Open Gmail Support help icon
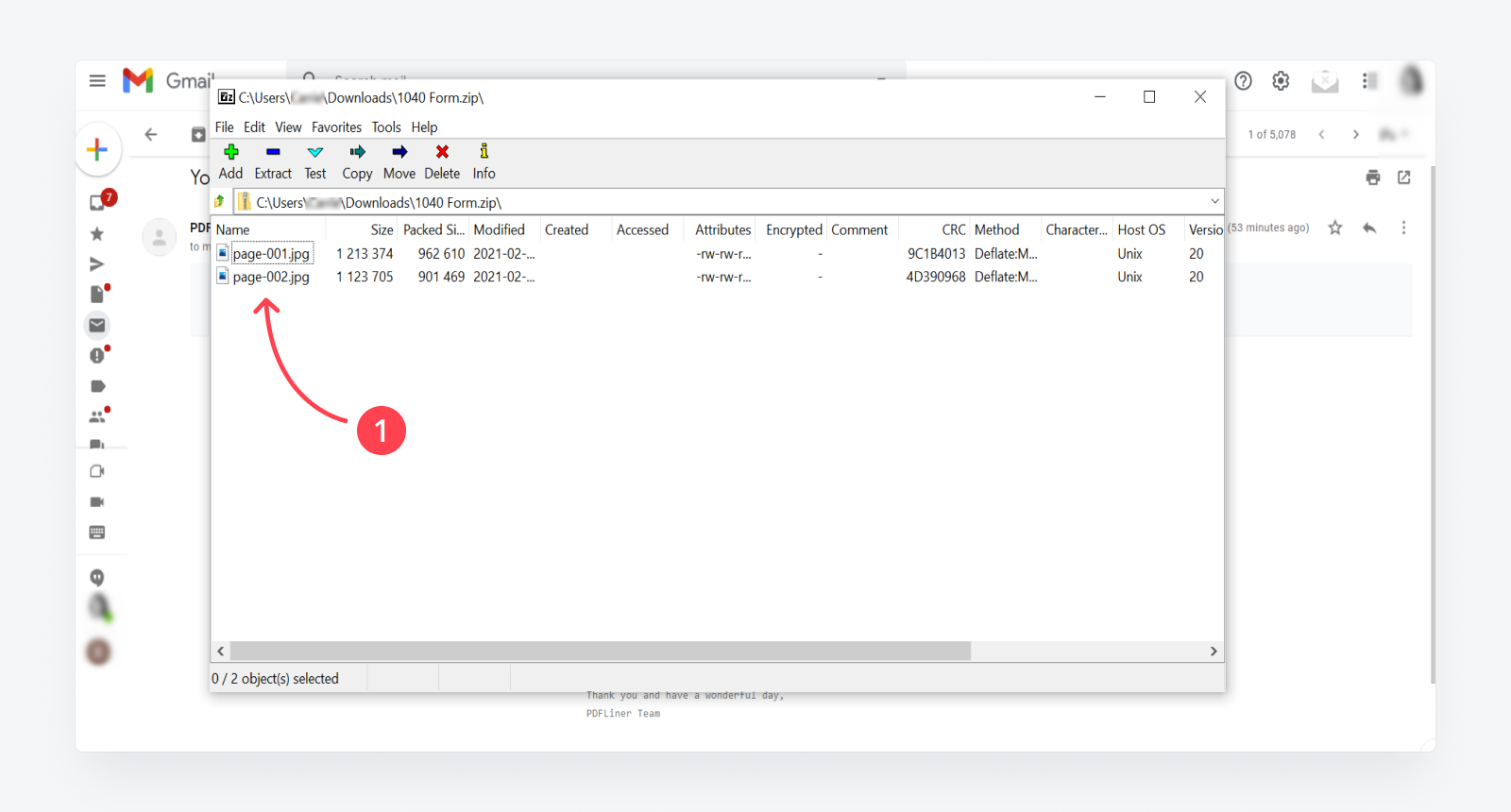Screen dimensions: 1511x812 pyautogui.click(x=1244, y=81)
